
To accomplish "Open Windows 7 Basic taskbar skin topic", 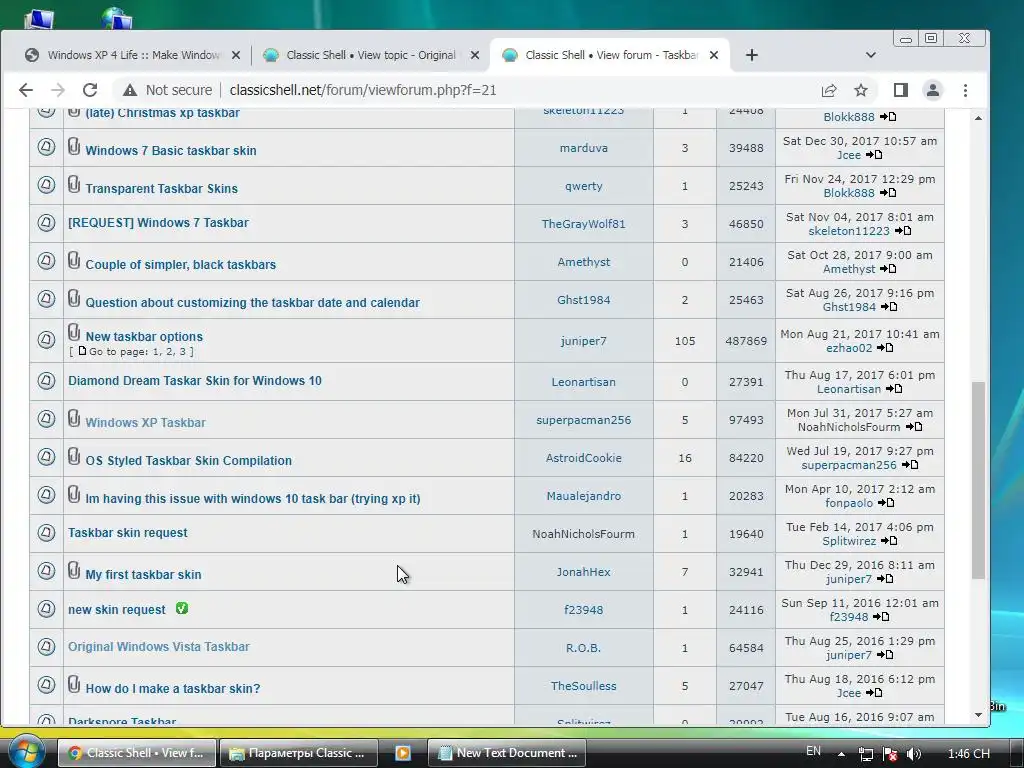I will (x=170, y=151).
